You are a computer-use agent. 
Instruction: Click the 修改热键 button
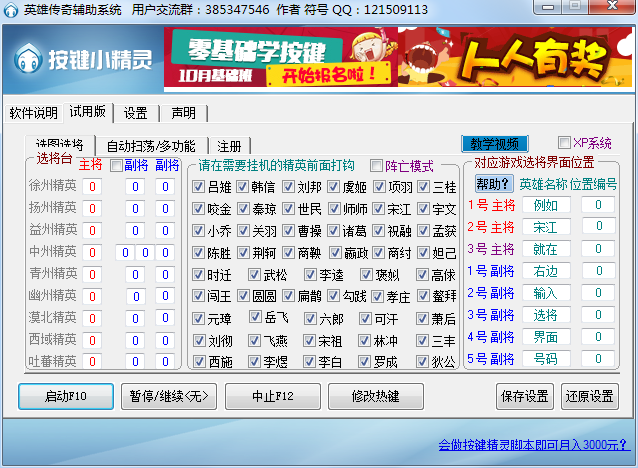click(x=376, y=396)
